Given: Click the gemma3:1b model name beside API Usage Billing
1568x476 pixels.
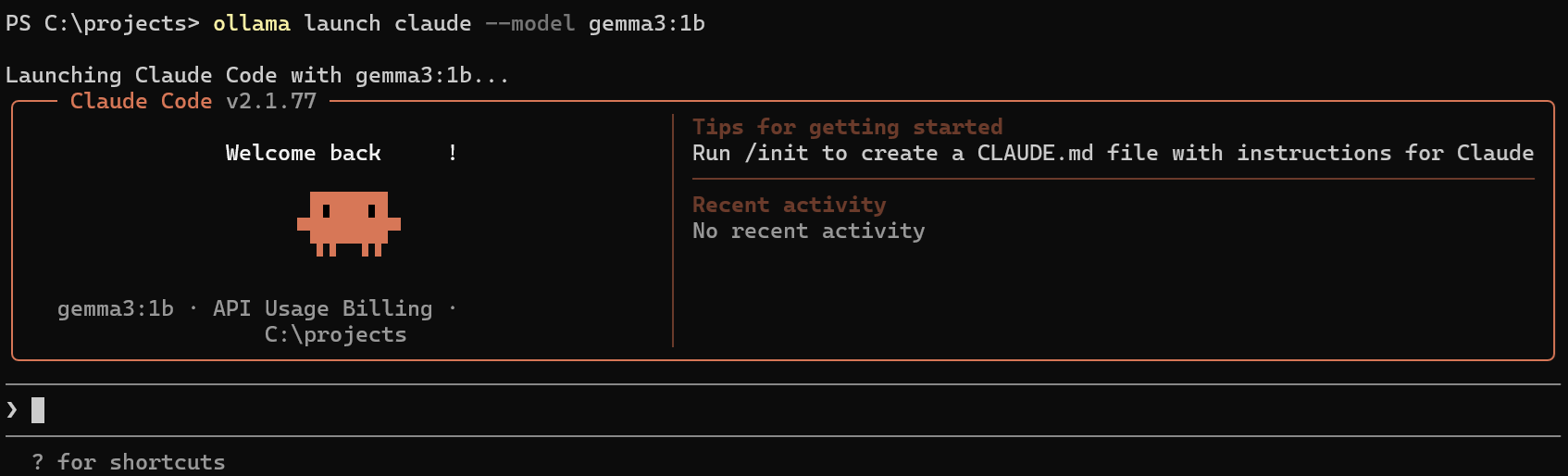Looking at the screenshot, I should click(116, 308).
